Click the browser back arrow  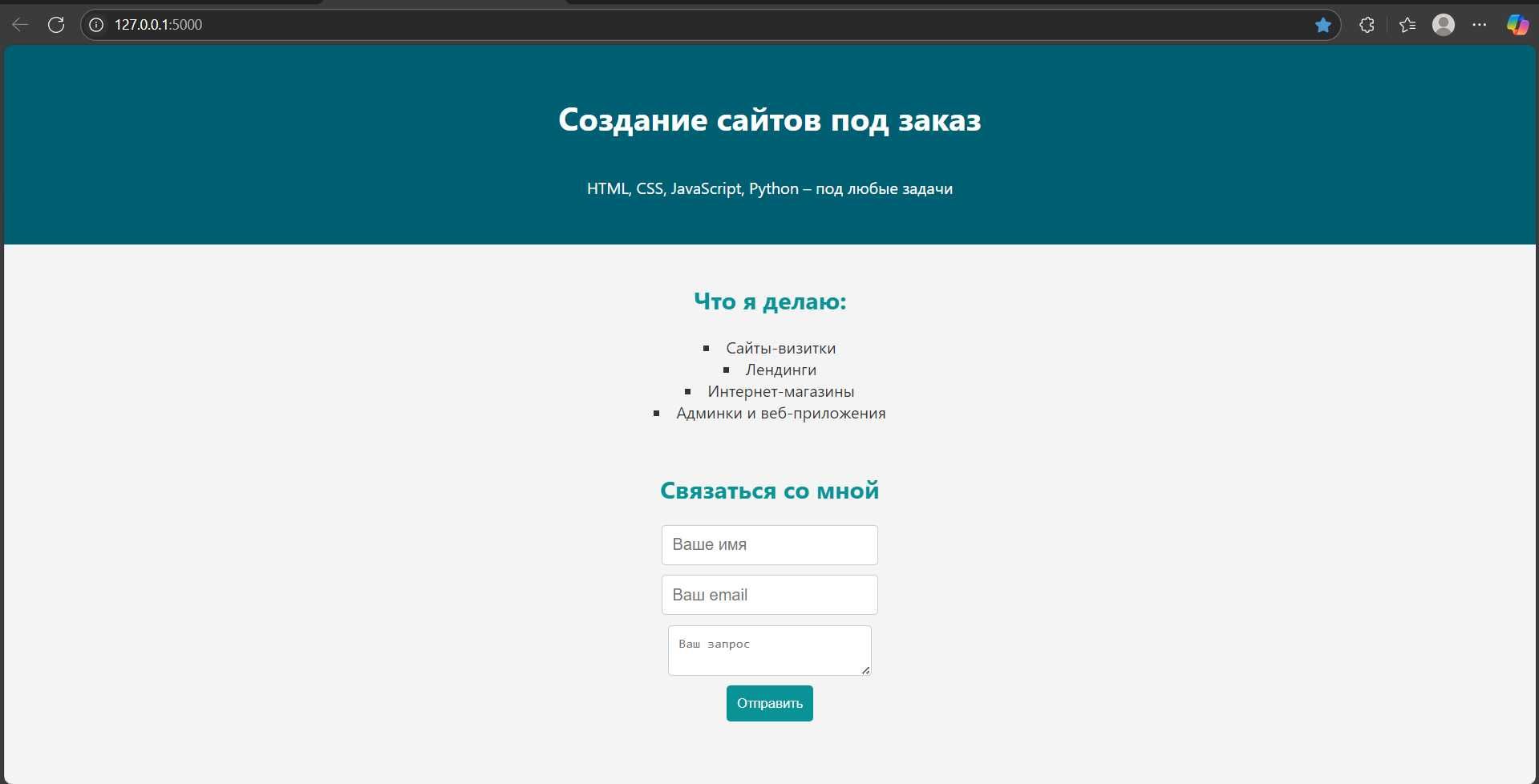(x=20, y=25)
